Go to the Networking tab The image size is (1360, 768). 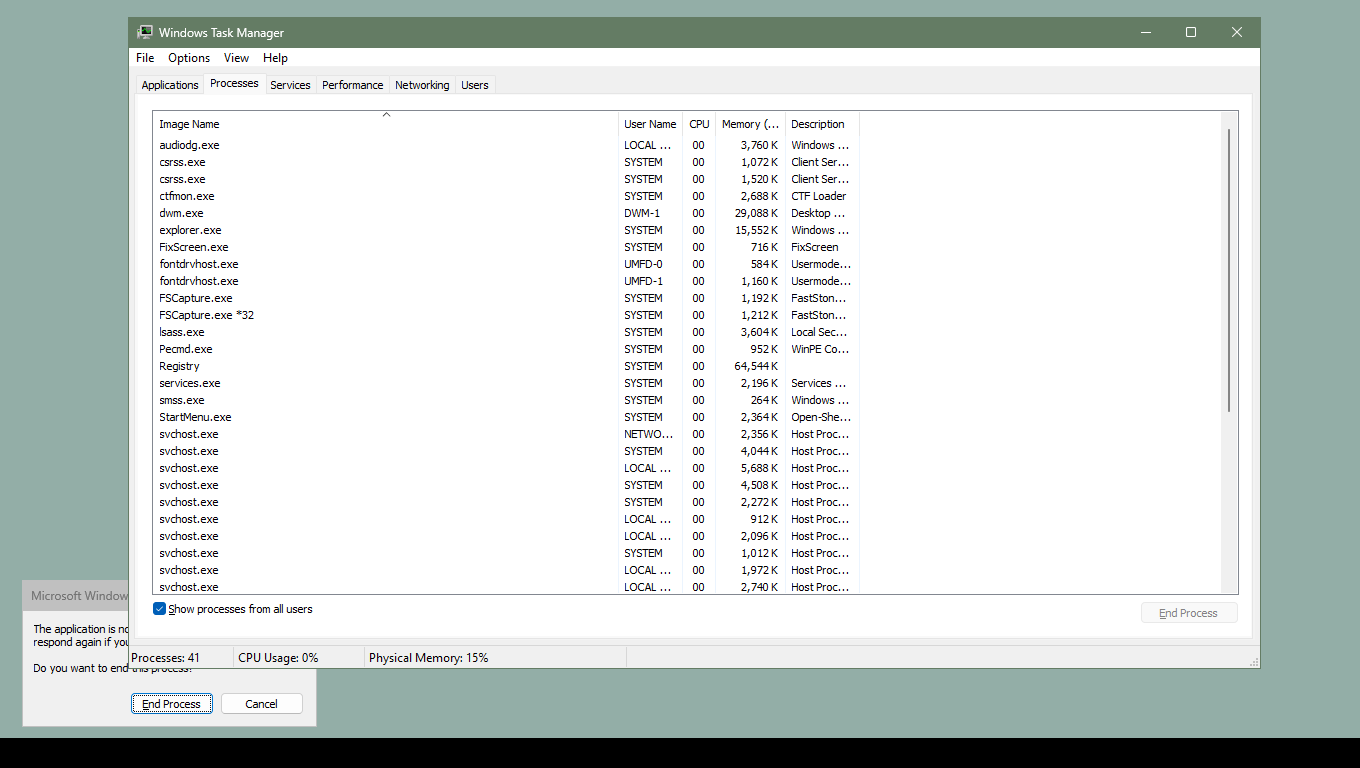422,85
